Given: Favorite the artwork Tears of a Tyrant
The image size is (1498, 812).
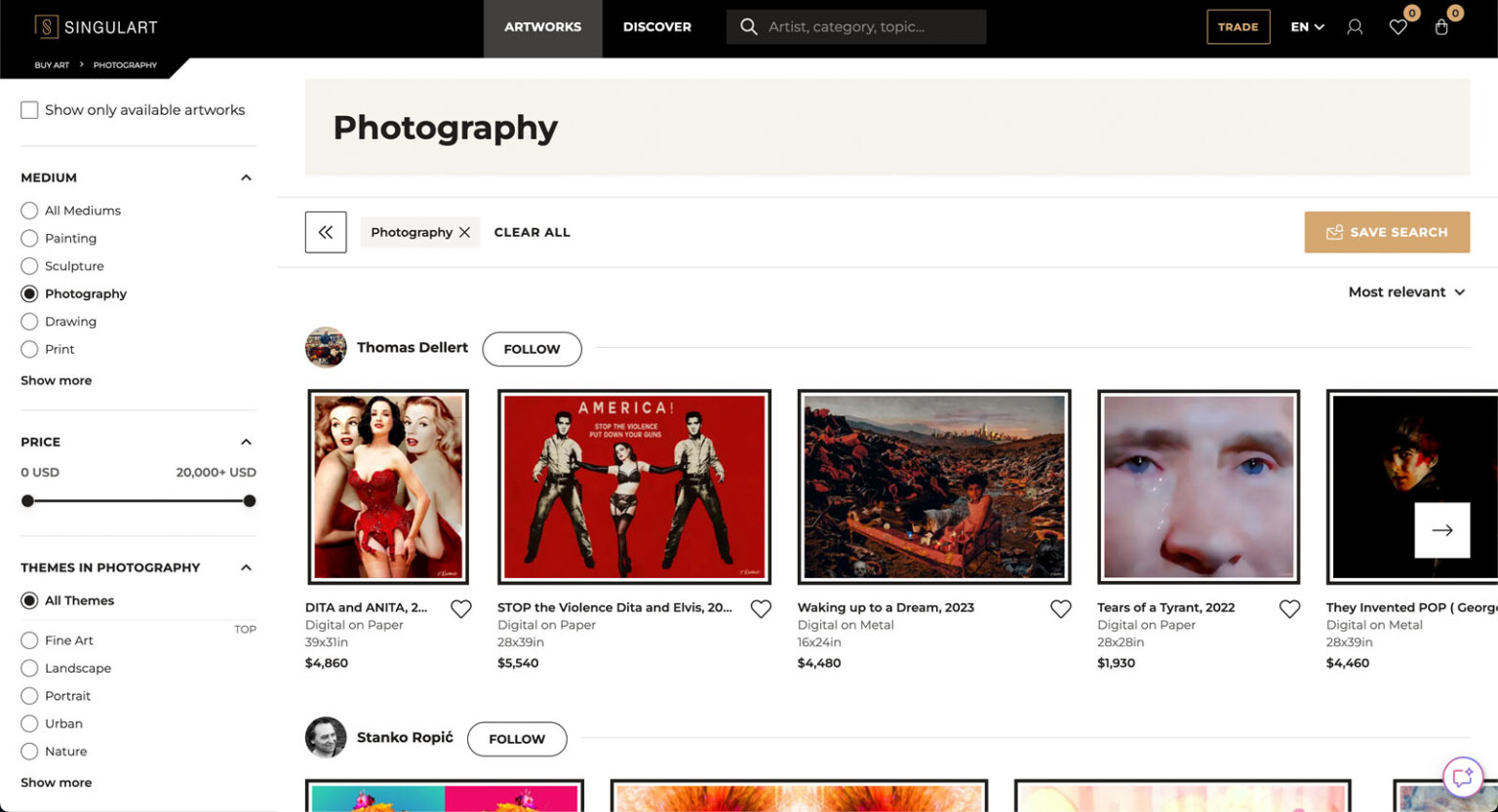Looking at the screenshot, I should point(1289,607).
